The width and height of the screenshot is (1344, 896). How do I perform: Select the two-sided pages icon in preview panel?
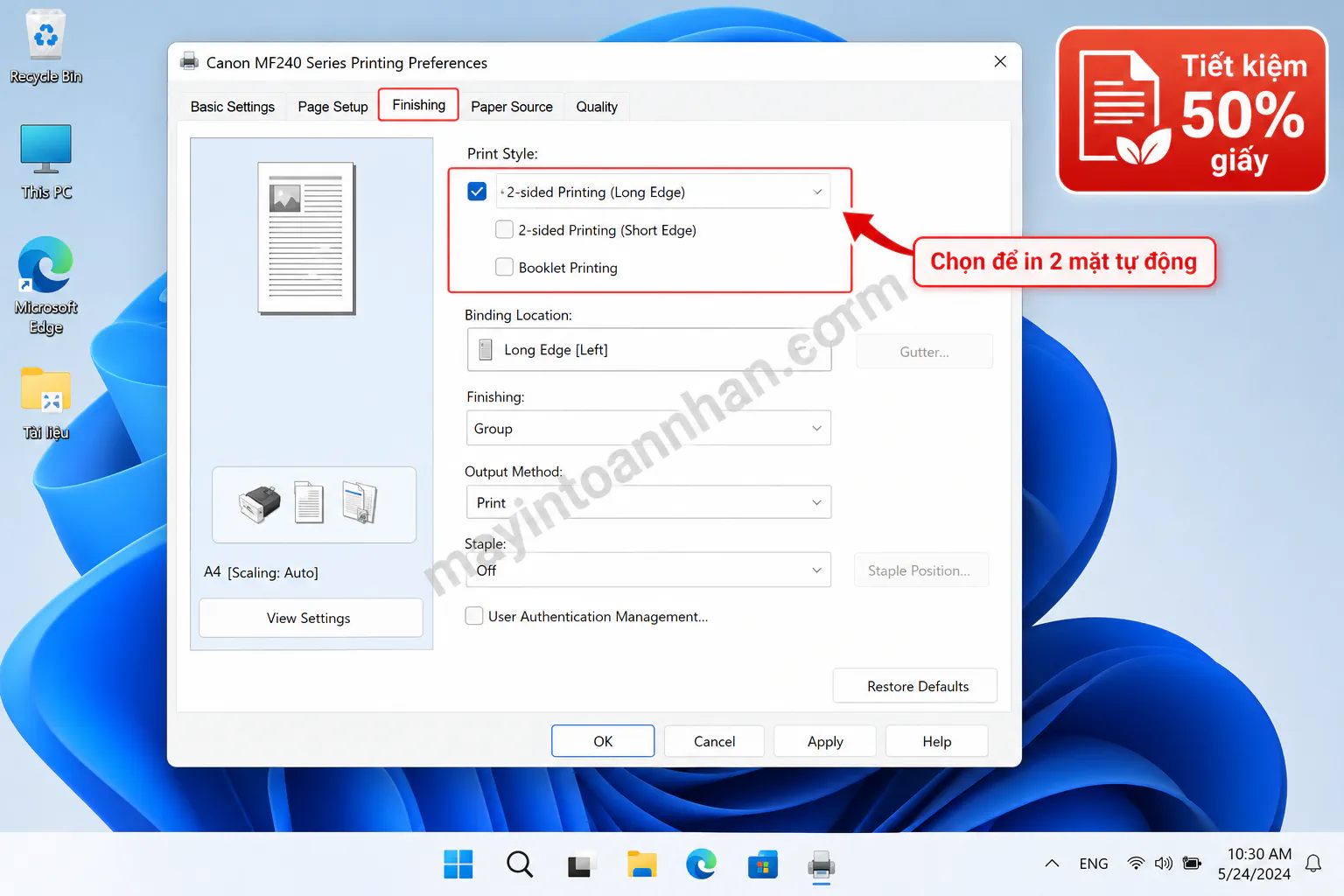click(x=360, y=503)
